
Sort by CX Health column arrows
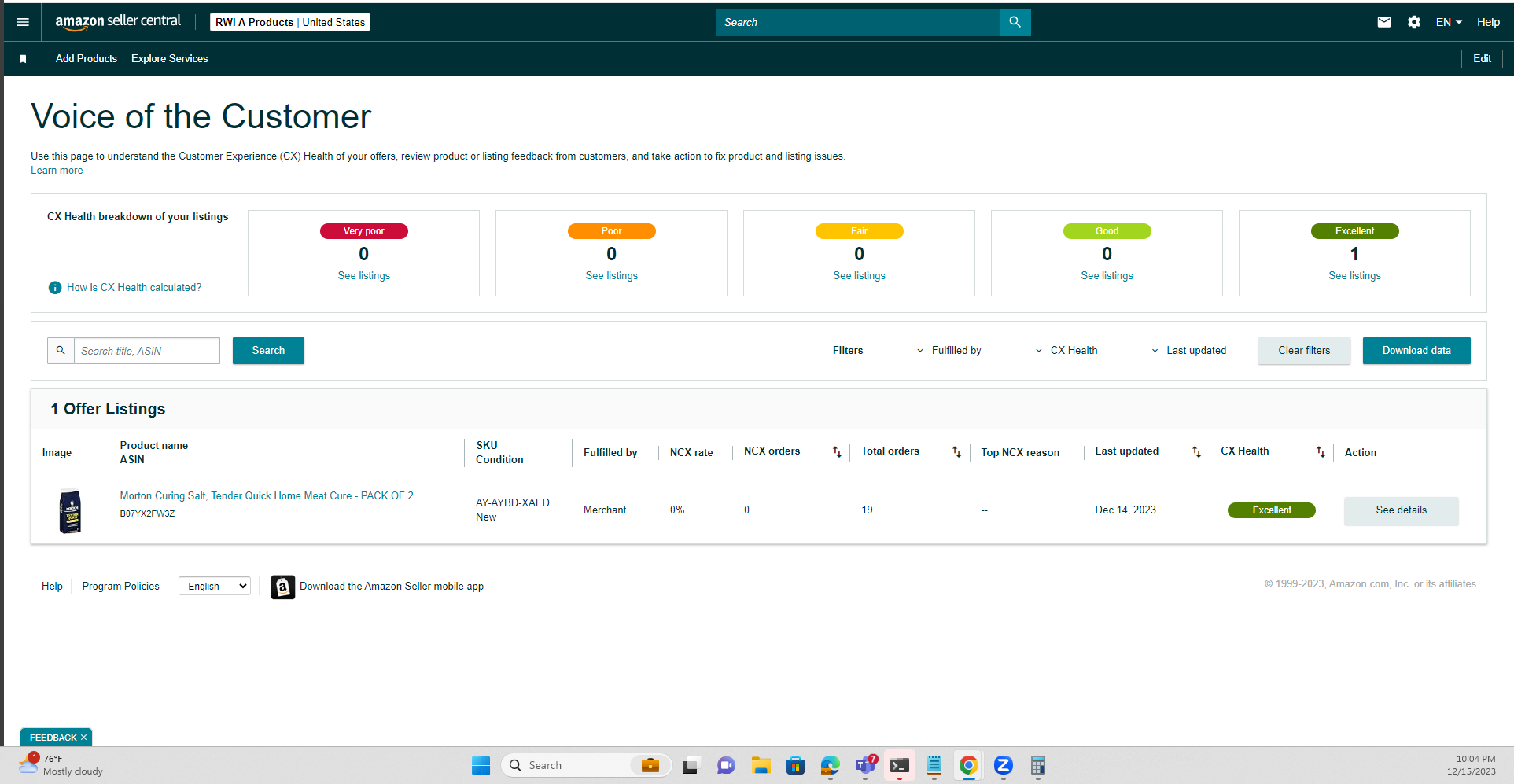click(1321, 451)
